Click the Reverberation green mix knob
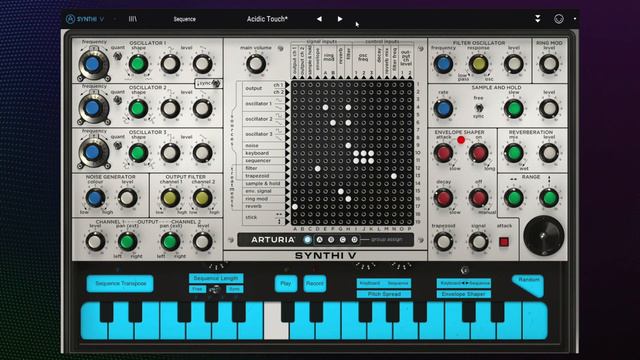This screenshot has height=360, width=640. click(513, 153)
